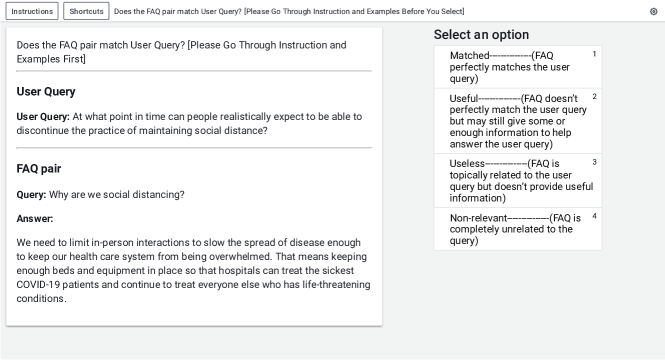Screen dimensions: 665x362
Task: Click the 'User Query' section heading
Action: 46,92
